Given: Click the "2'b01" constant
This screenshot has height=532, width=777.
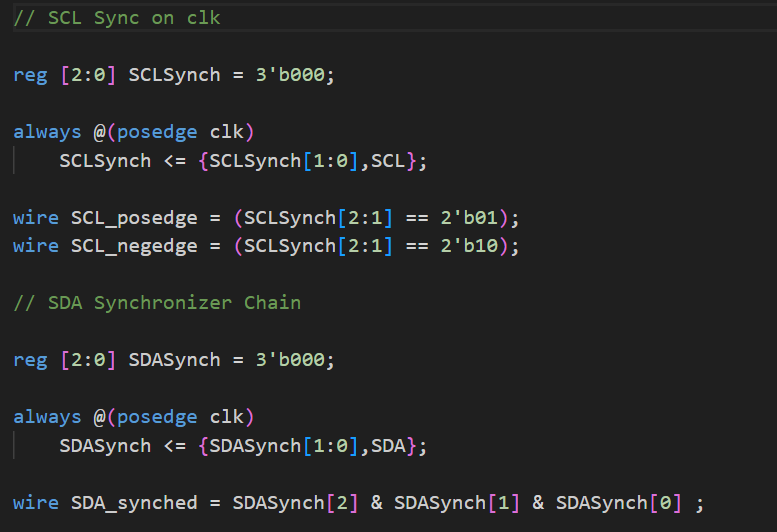Looking at the screenshot, I should click(x=469, y=218).
